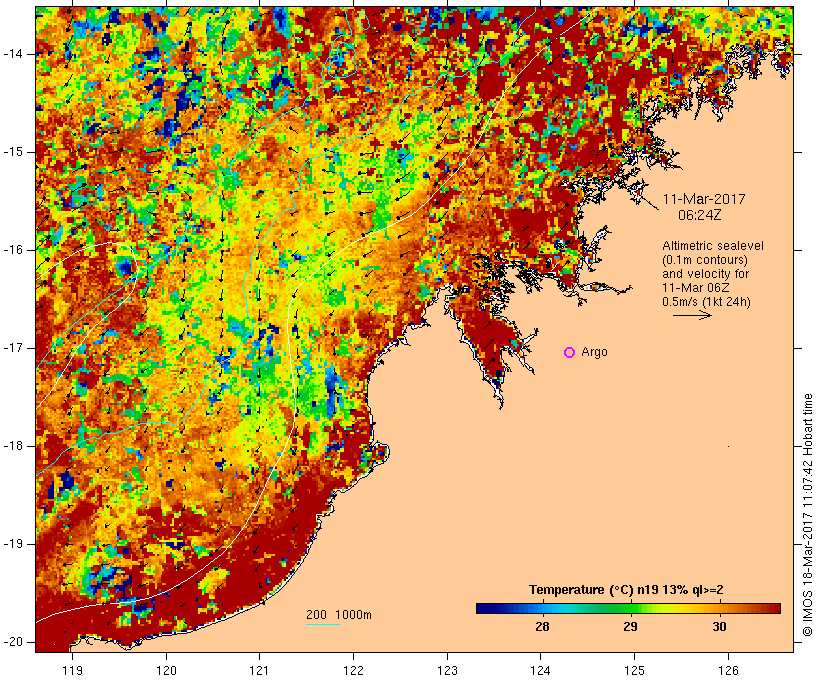Viewport: 820px width, 680px height.
Task: Click the IMOS copyright timestamp text
Action: (808, 515)
